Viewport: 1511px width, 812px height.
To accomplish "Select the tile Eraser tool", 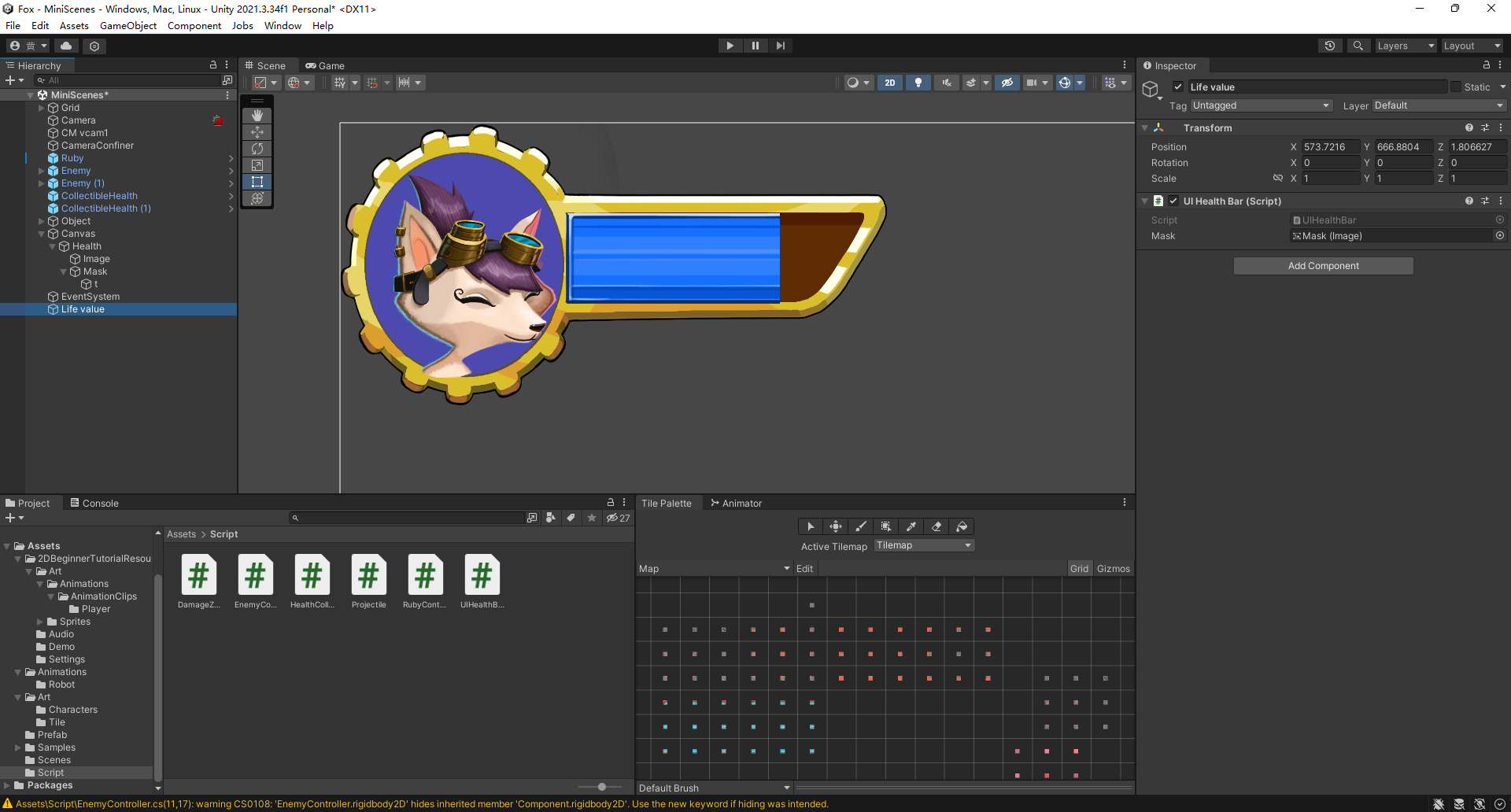I will pyautogui.click(x=937, y=526).
